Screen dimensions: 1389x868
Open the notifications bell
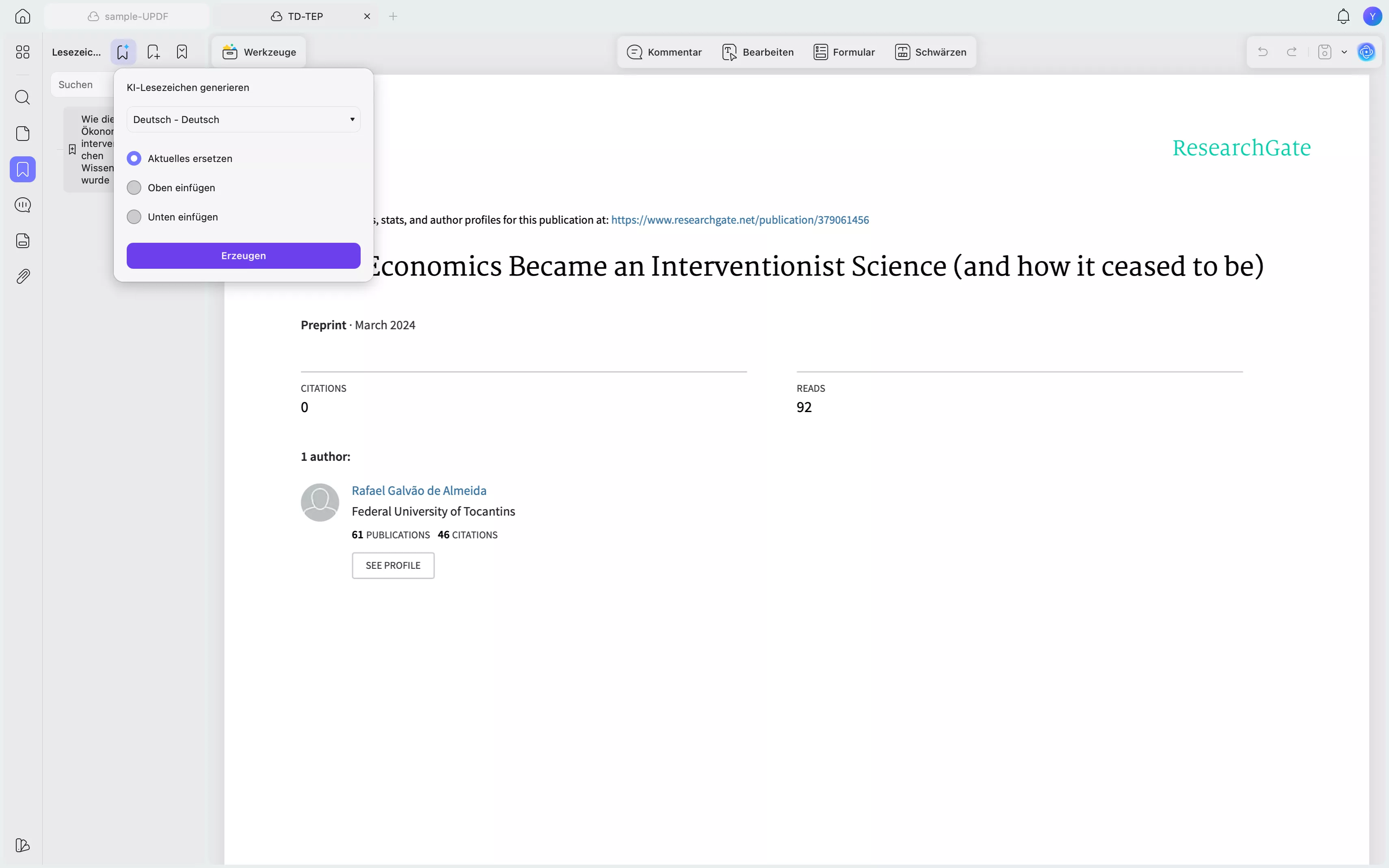tap(1342, 16)
